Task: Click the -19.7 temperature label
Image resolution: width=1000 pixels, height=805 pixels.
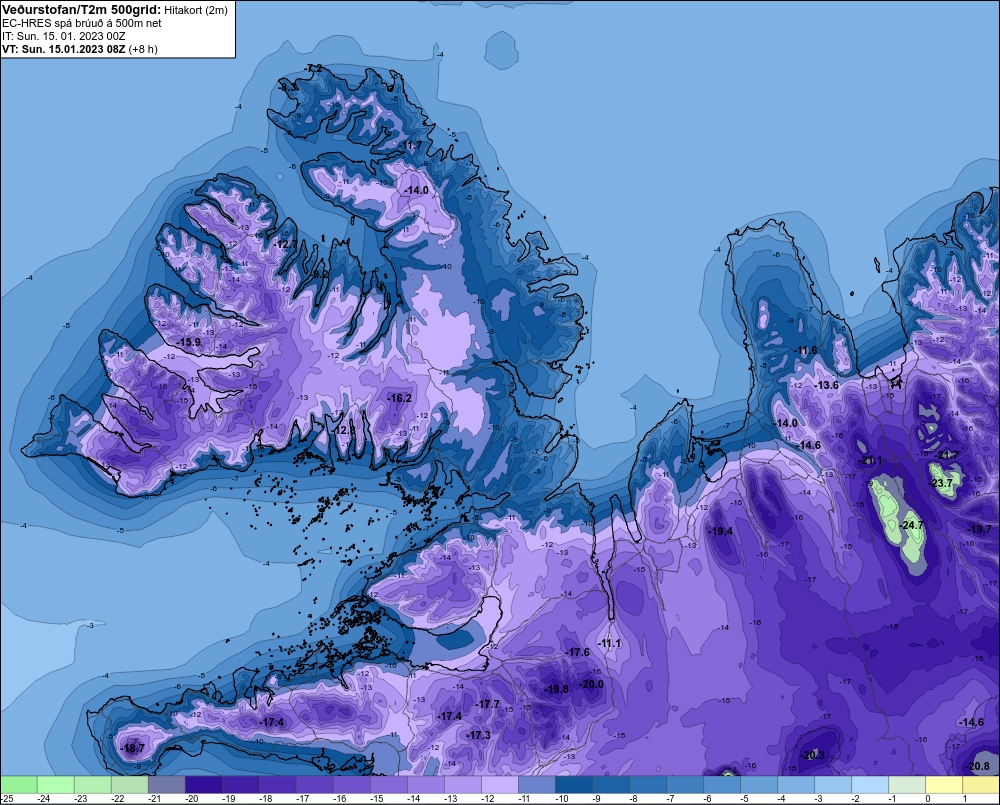Action: point(980,529)
